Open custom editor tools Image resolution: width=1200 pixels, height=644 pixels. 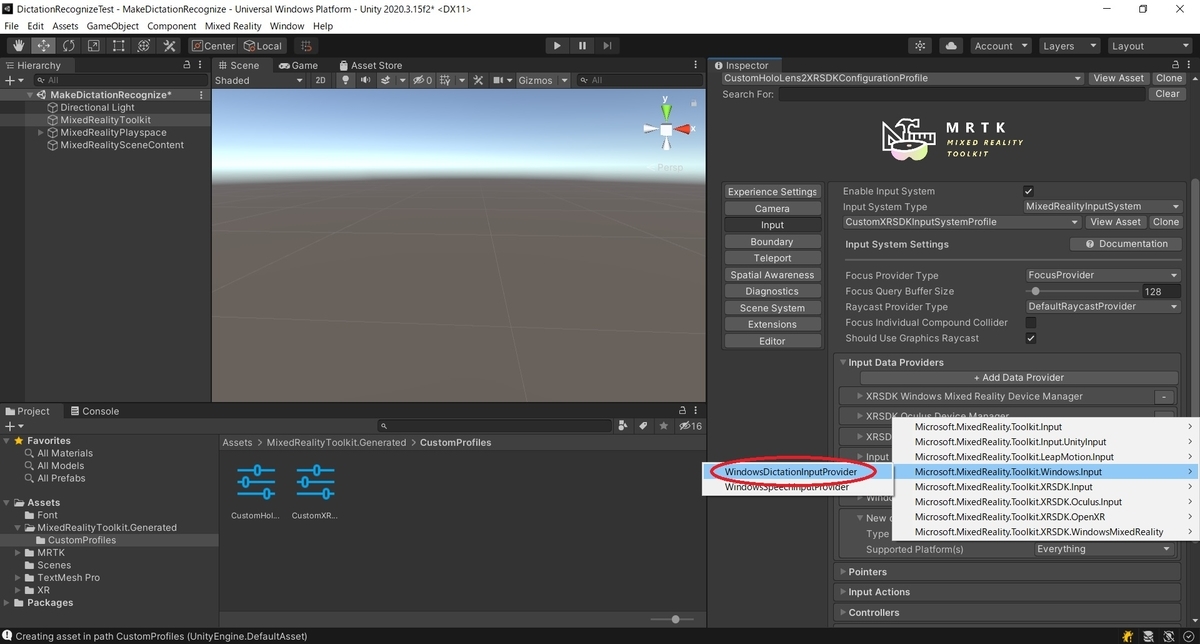point(169,46)
